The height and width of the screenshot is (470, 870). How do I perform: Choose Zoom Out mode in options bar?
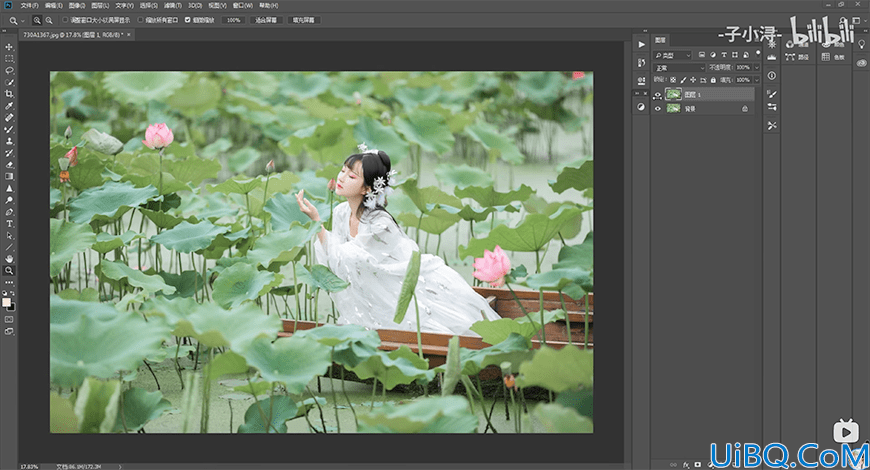(x=49, y=20)
